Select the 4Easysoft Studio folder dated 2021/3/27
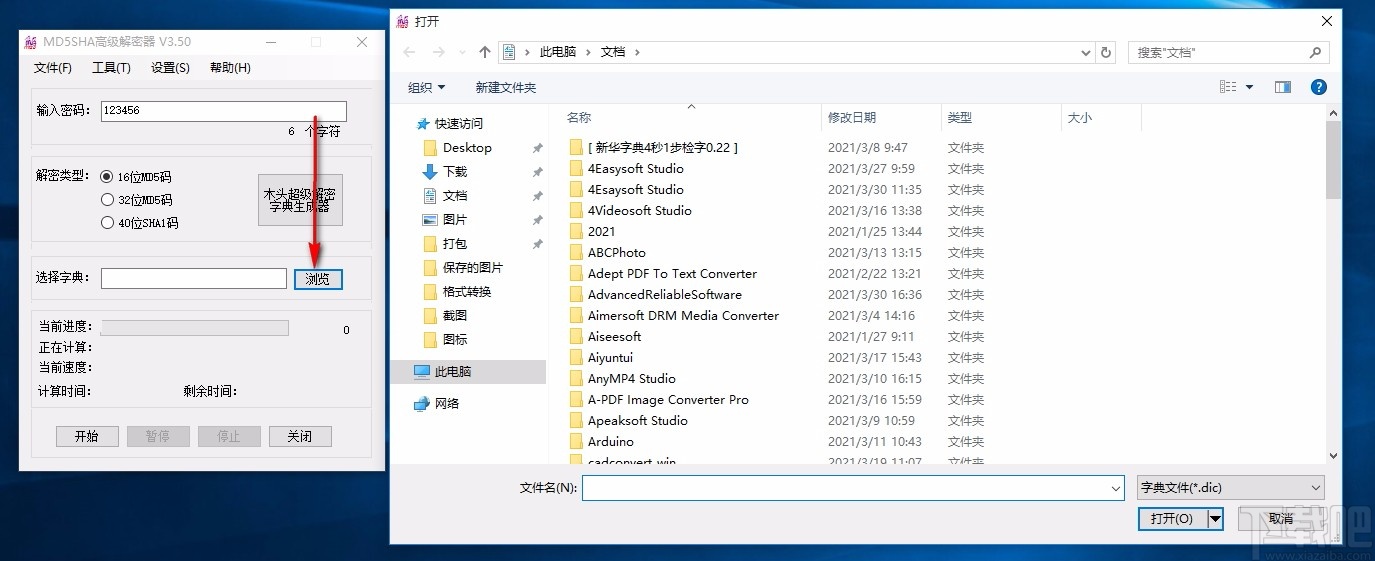 coord(636,169)
